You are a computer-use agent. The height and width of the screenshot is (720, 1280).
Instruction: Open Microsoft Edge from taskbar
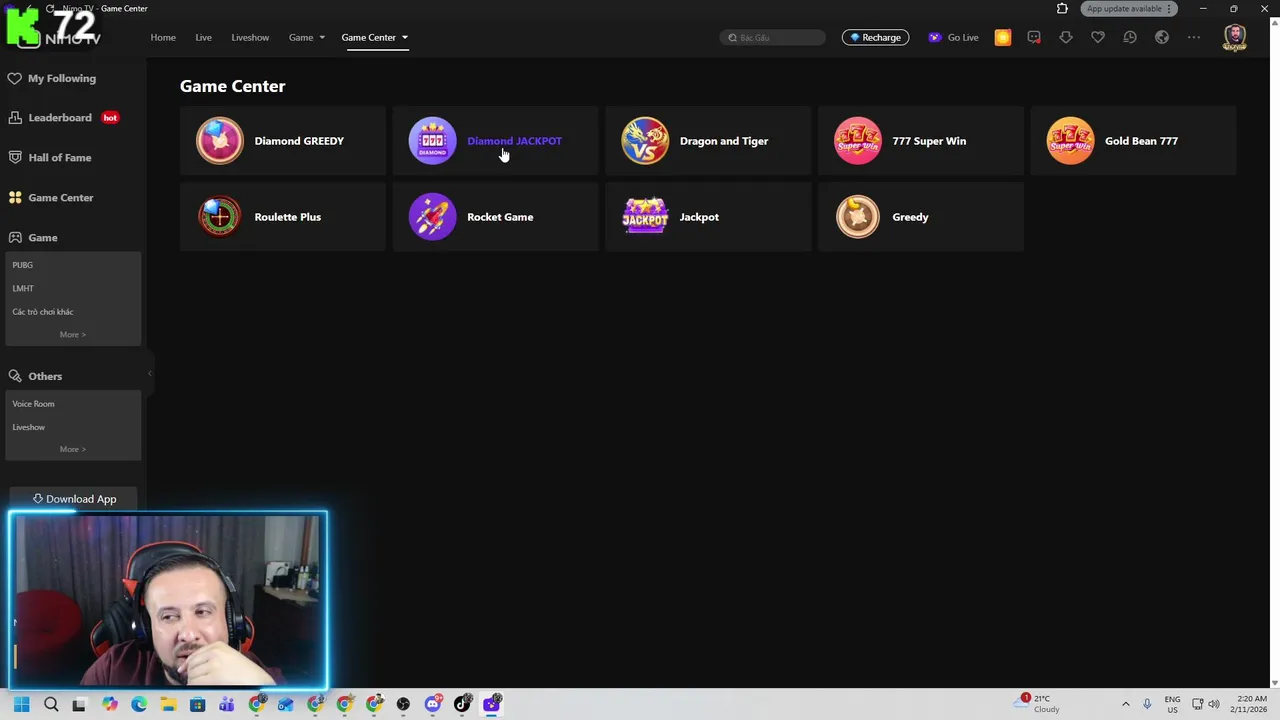139,704
